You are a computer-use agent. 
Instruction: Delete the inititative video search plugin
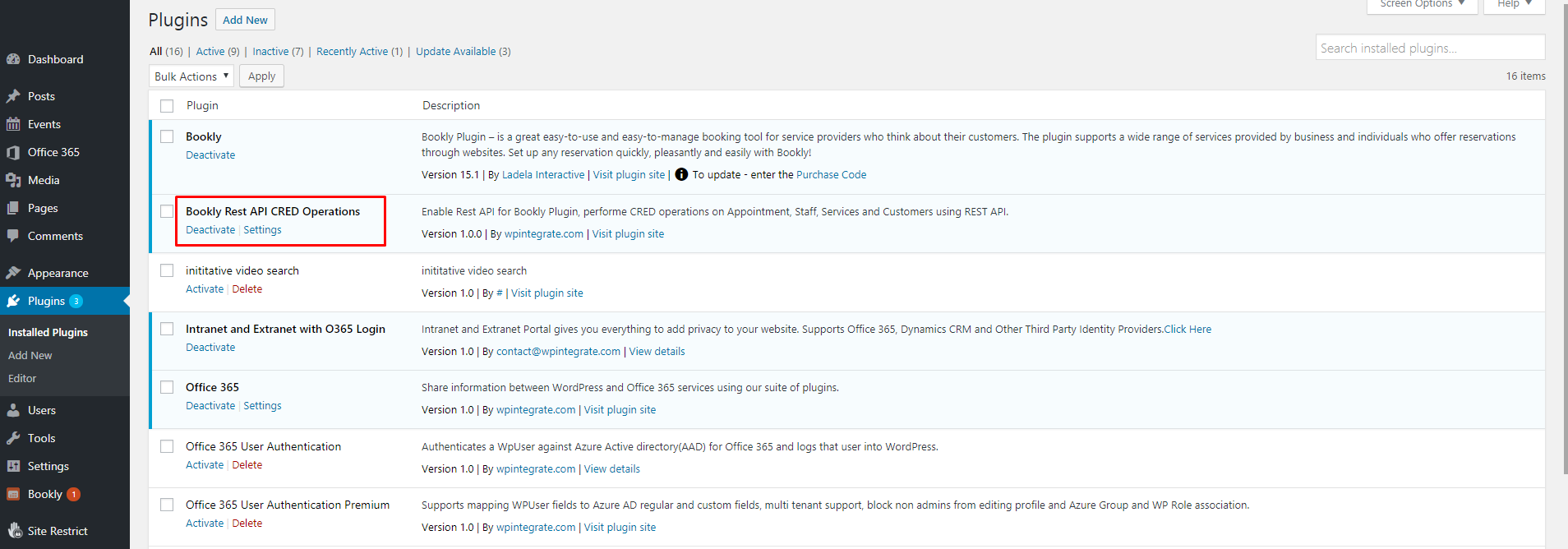(x=247, y=288)
